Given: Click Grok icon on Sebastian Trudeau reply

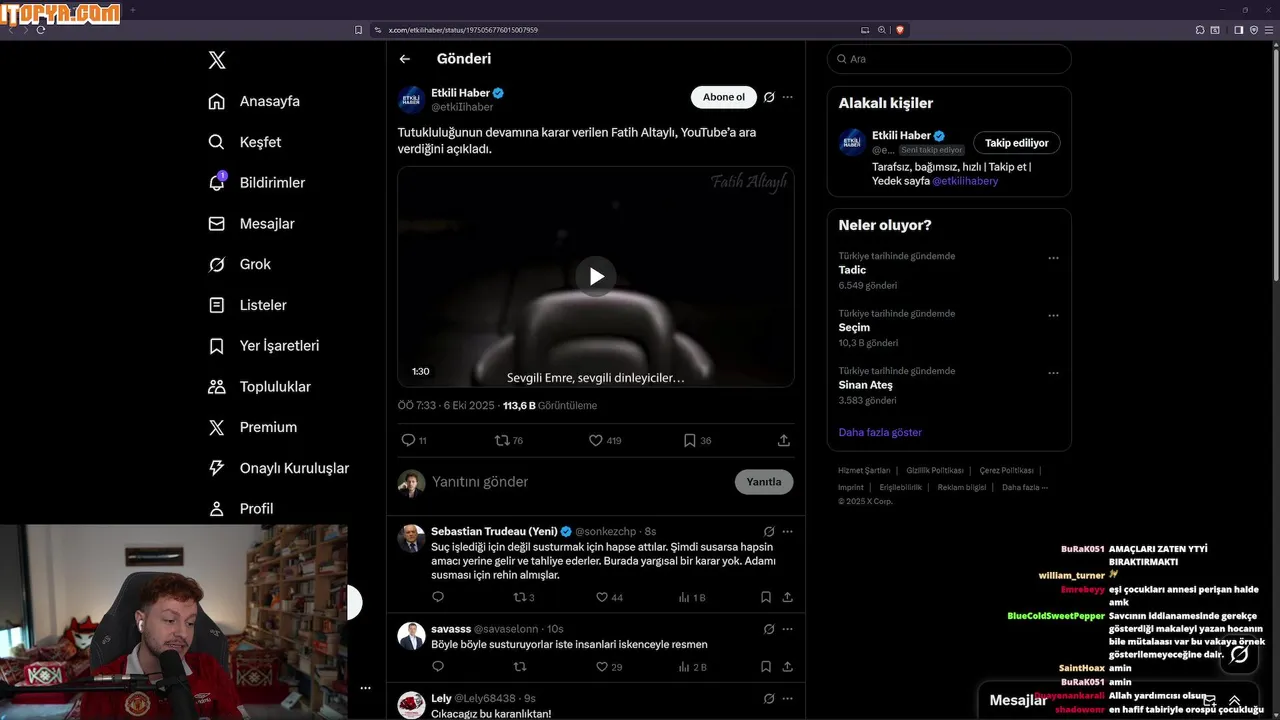Looking at the screenshot, I should (769, 532).
